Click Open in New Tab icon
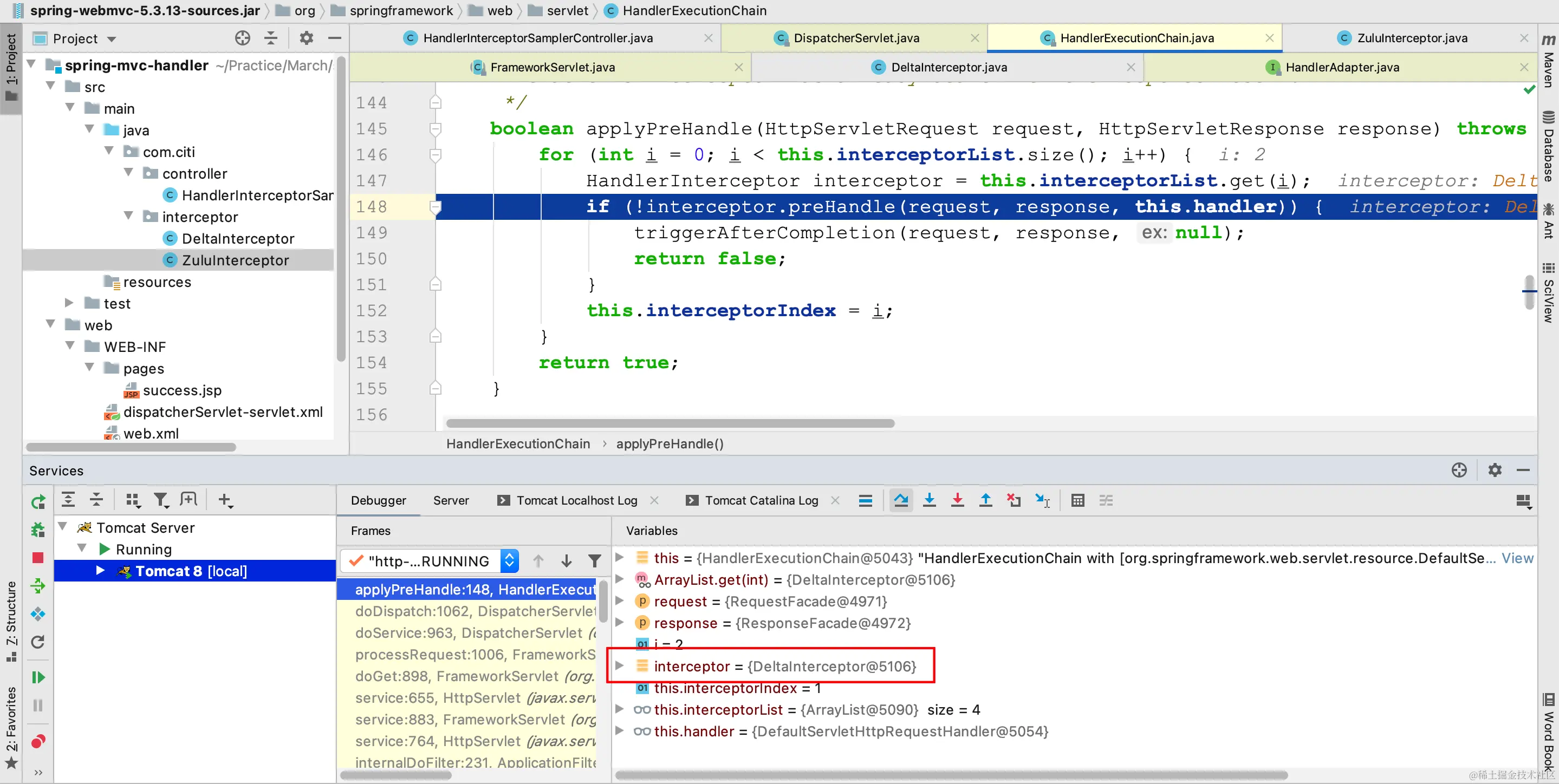Screen dimensions: 1559x784 tap(188, 500)
